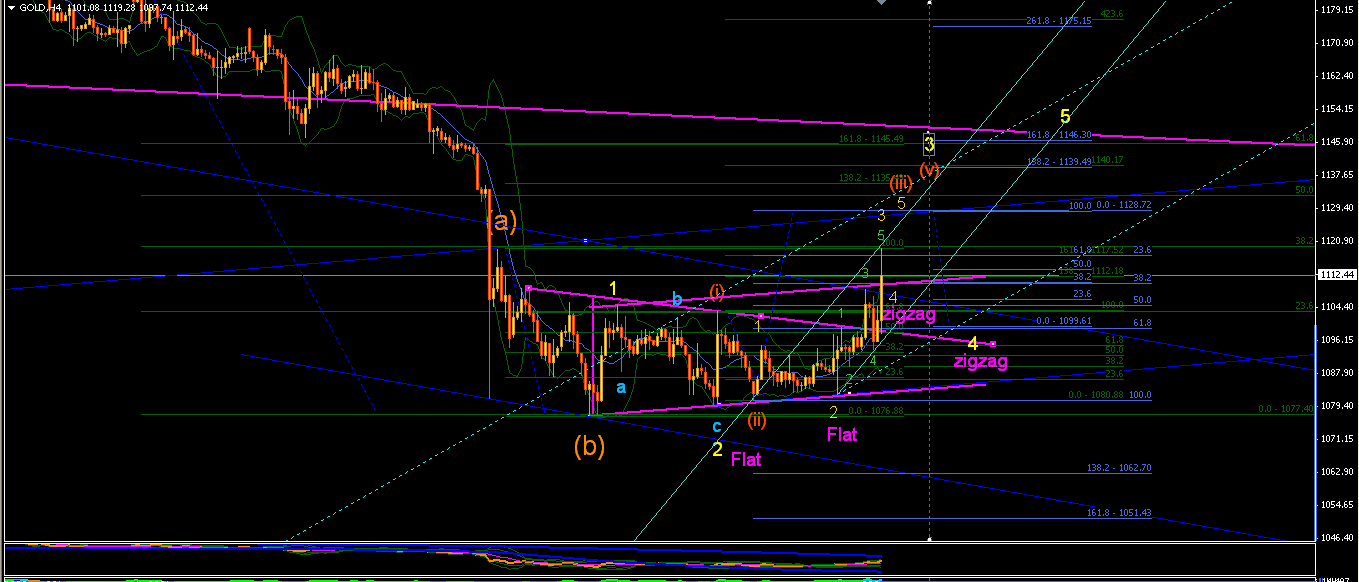1359x582 pixels.
Task: Select the red (i) wave label
Action: 717,292
